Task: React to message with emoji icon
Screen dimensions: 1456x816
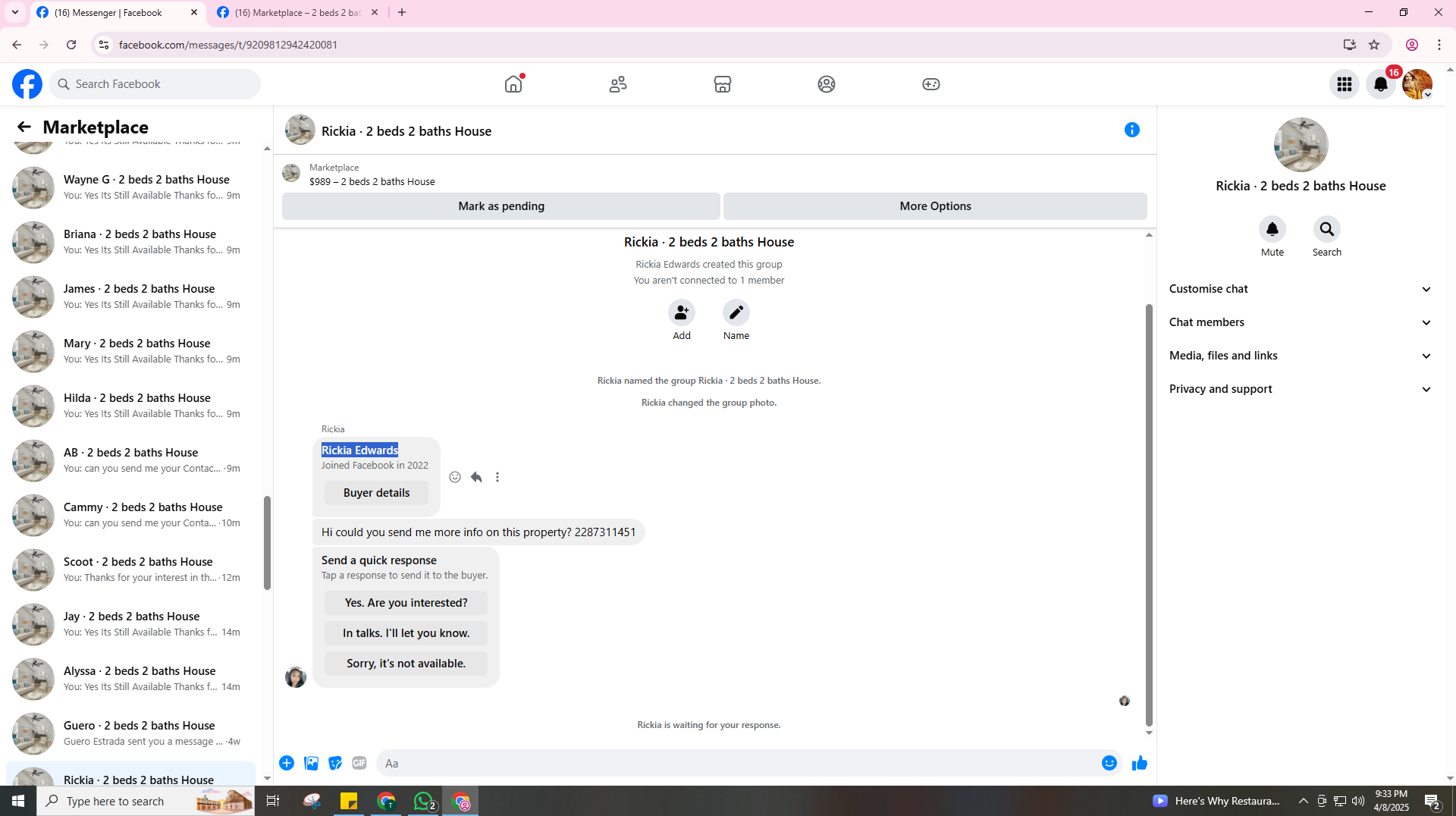Action: (455, 477)
